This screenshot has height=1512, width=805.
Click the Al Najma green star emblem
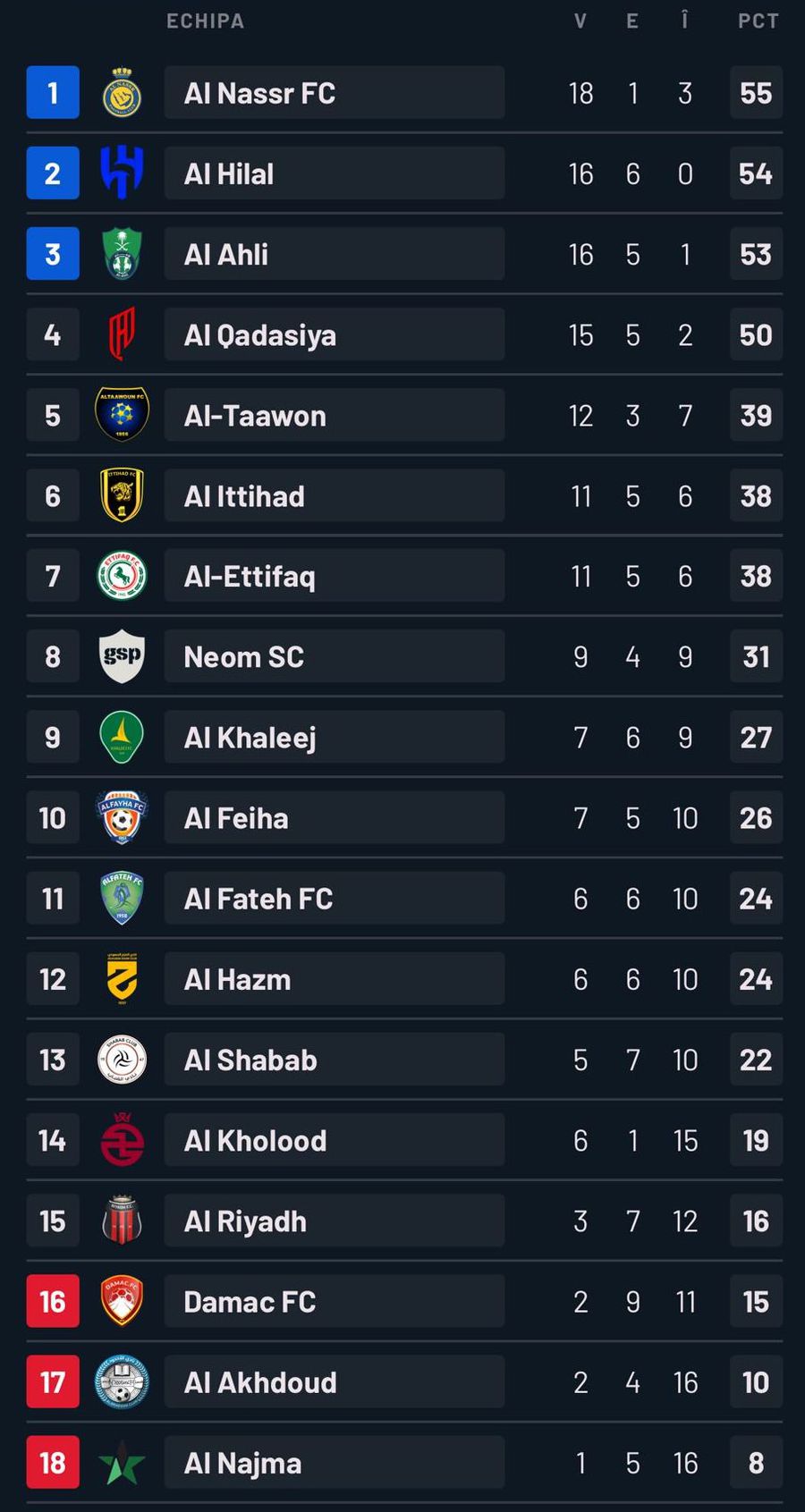tap(123, 1462)
